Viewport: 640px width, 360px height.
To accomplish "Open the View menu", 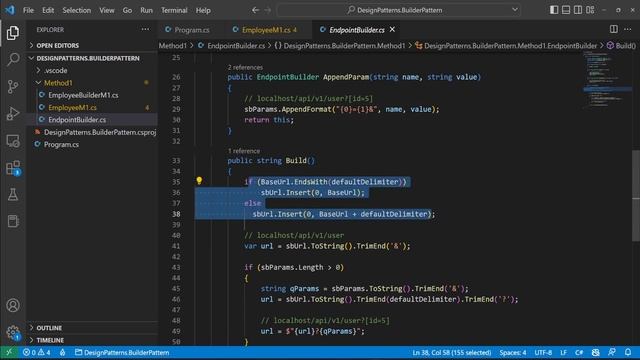I will pyautogui.click(x=107, y=10).
